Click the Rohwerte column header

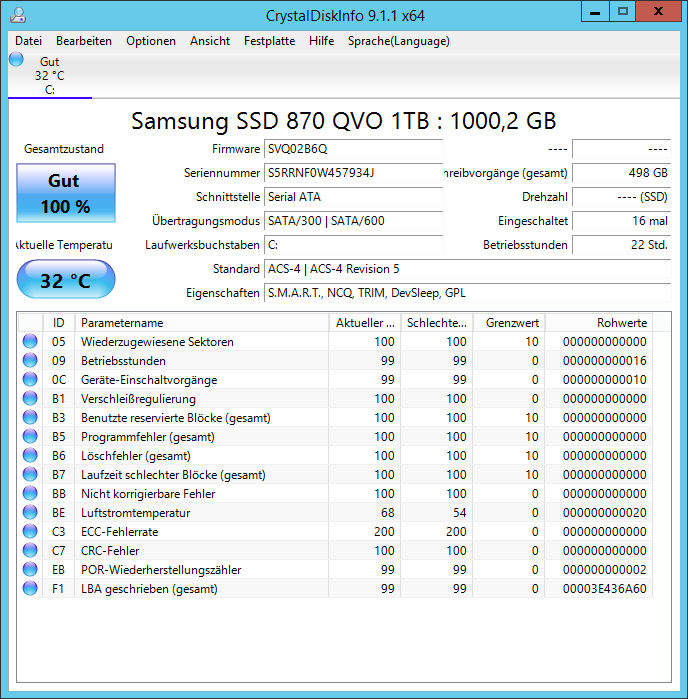[599, 323]
